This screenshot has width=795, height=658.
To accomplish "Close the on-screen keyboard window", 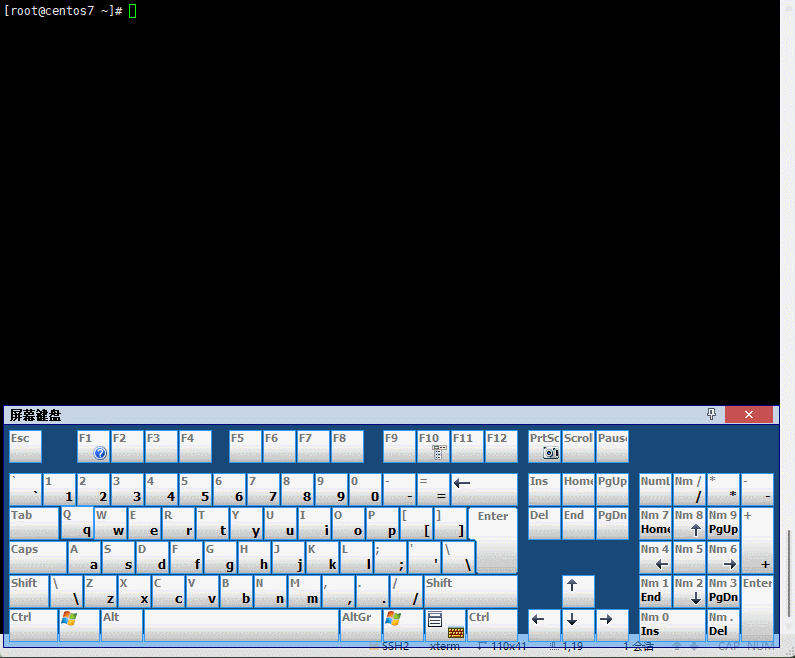I will pyautogui.click(x=749, y=414).
